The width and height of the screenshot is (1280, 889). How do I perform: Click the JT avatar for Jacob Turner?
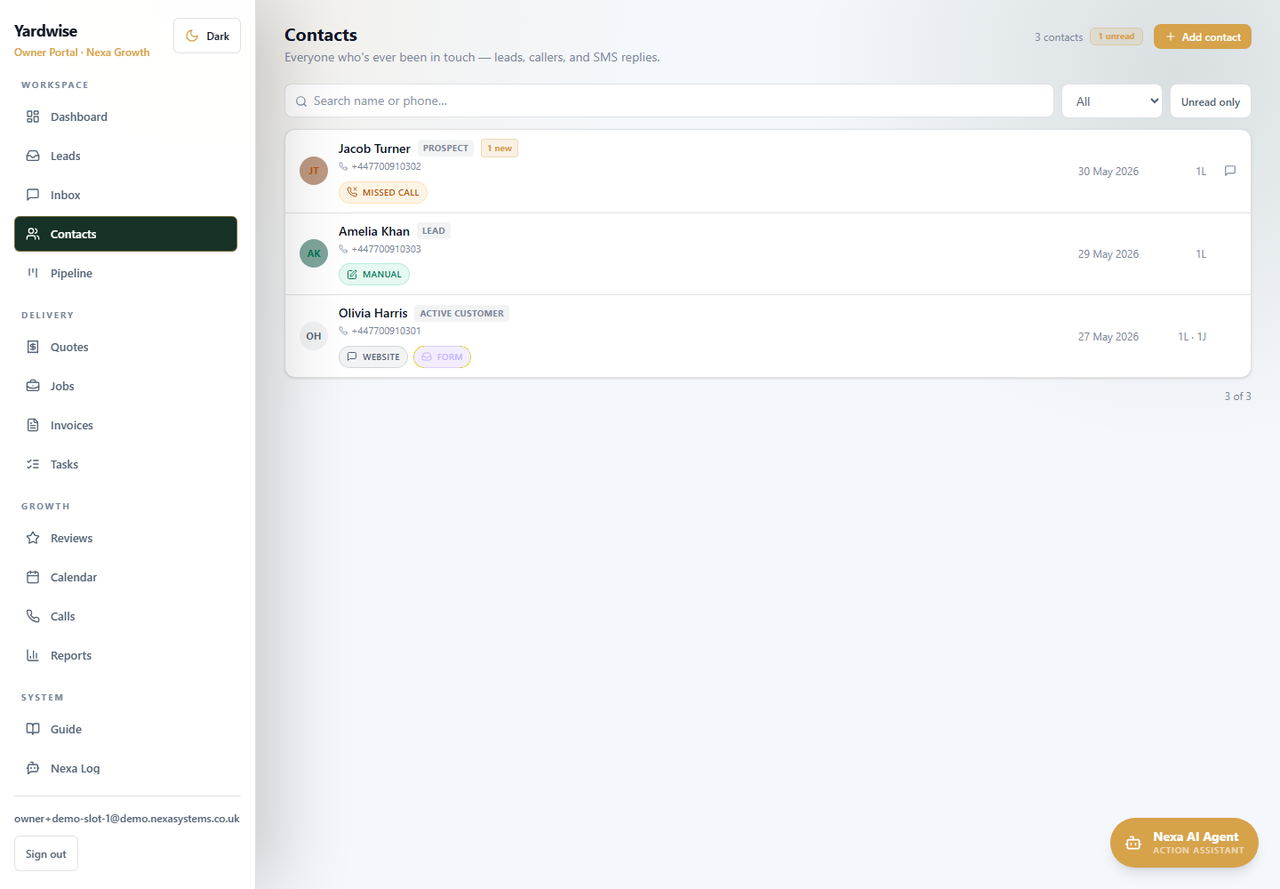coord(314,171)
